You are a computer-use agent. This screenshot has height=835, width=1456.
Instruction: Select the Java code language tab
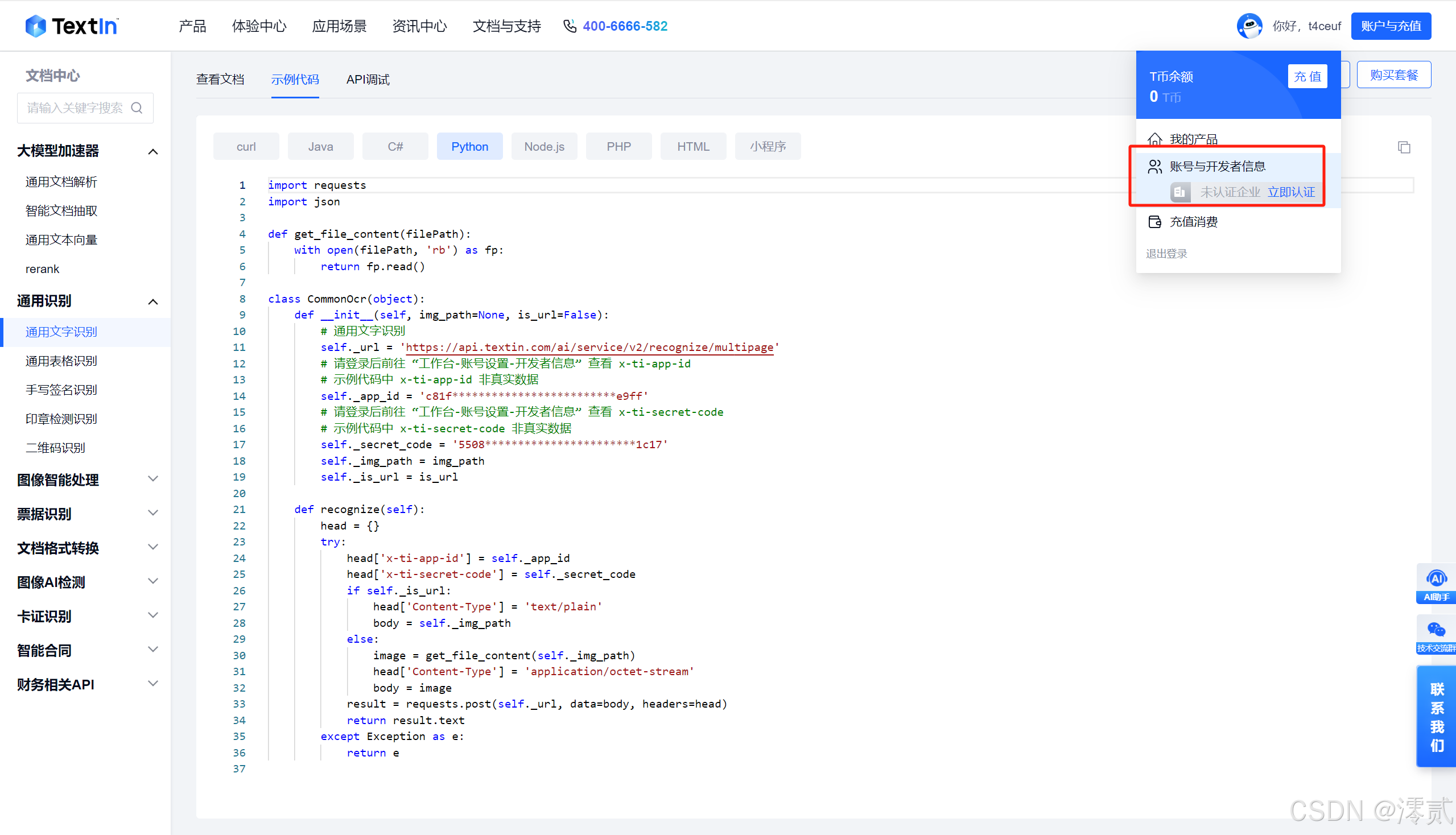coord(320,147)
